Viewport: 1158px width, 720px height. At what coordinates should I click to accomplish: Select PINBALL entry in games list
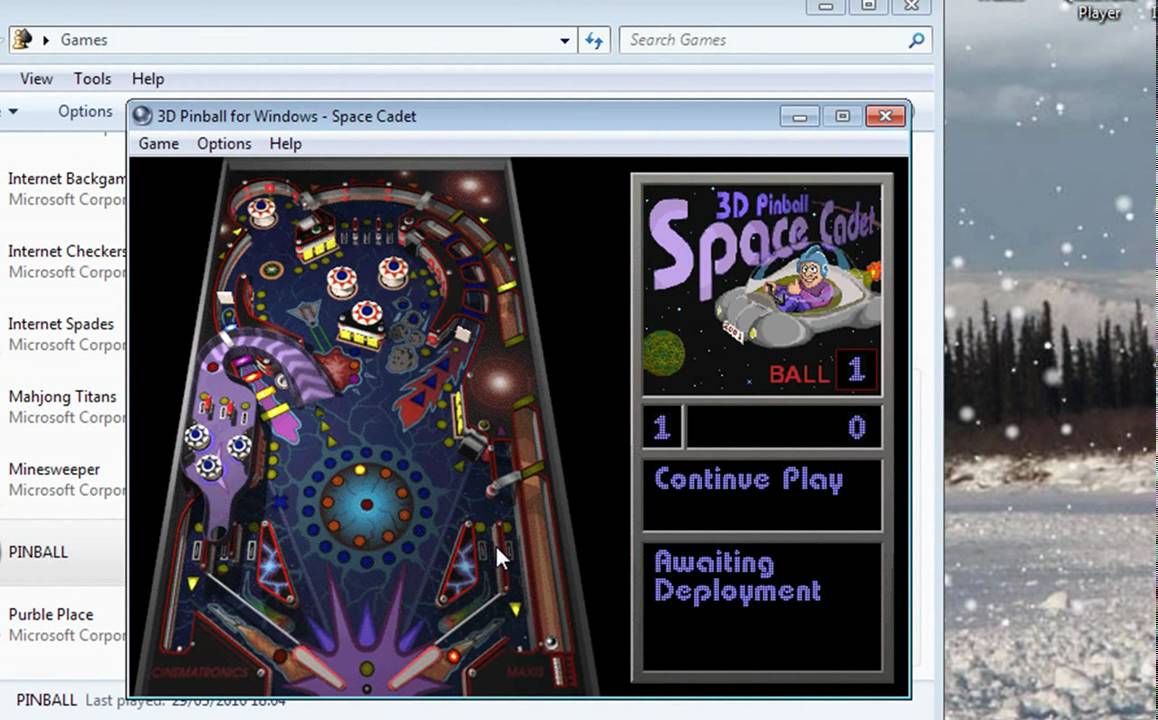[x=63, y=552]
